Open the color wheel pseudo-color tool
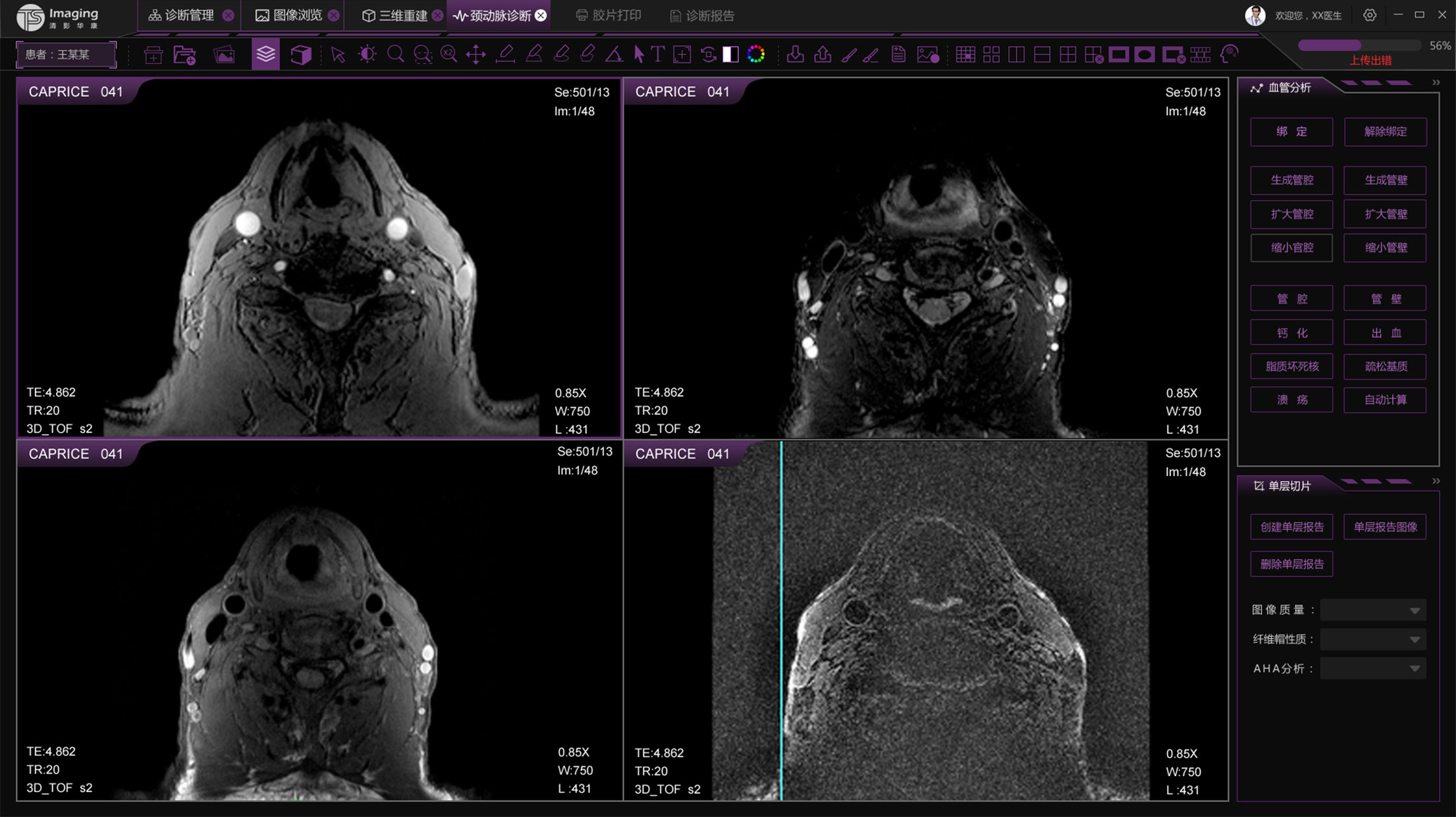This screenshot has width=1456, height=817. click(x=756, y=54)
